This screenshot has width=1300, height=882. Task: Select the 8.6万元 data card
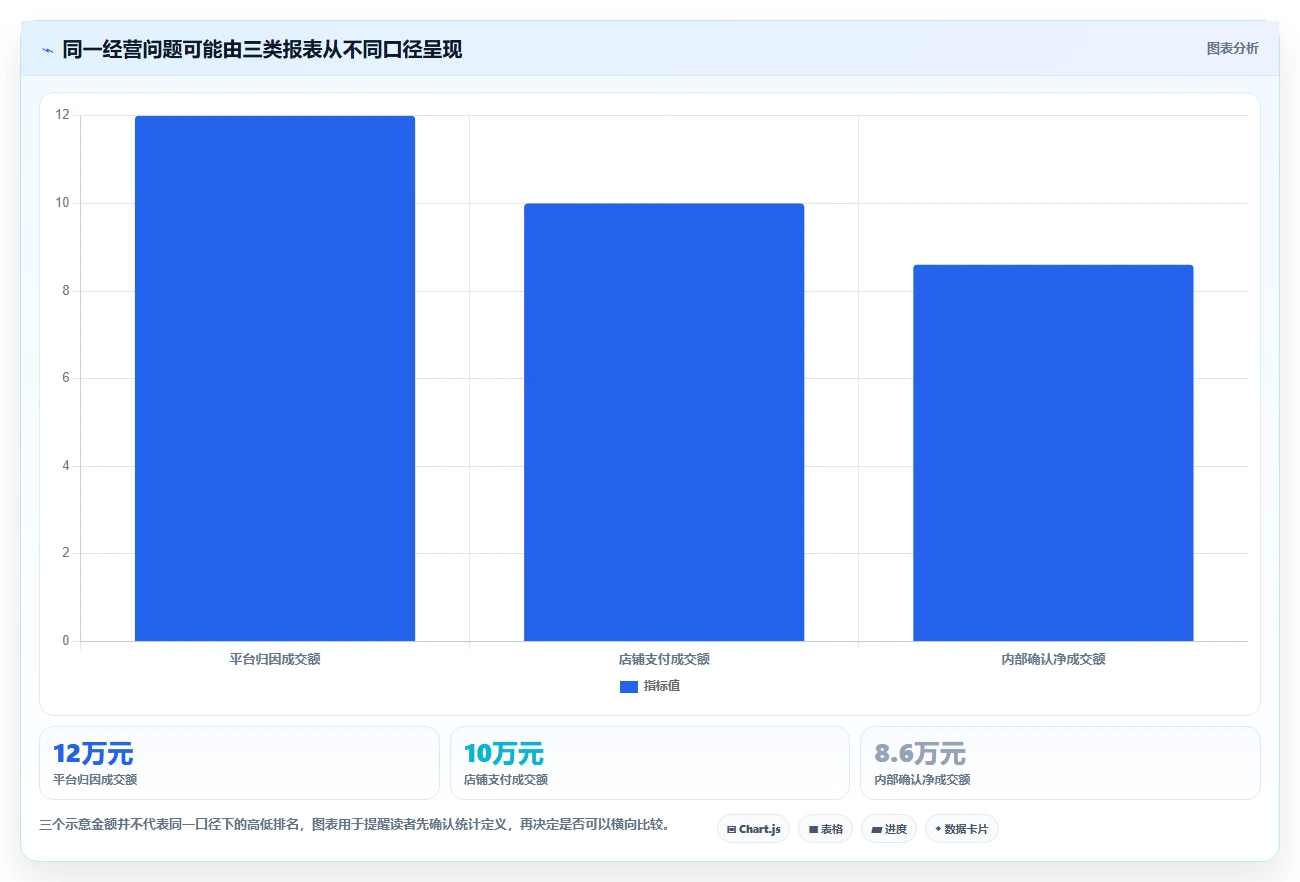click(1060, 763)
